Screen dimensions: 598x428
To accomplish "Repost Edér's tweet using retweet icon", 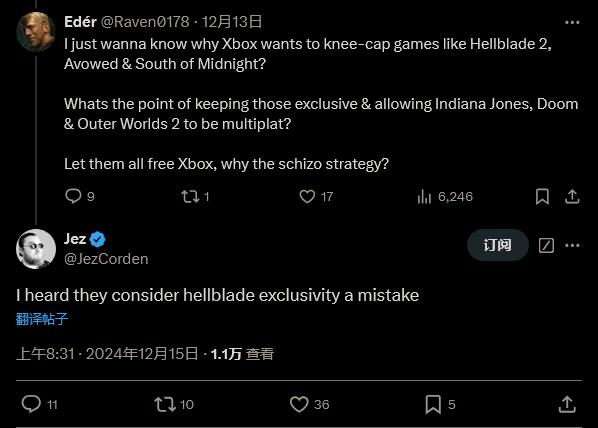I will click(x=190, y=196).
